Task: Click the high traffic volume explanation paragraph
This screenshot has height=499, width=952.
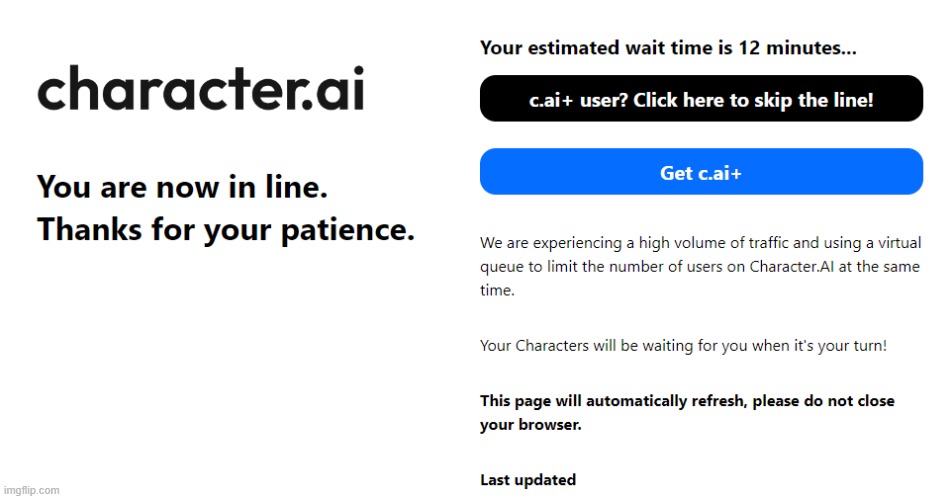Action: click(701, 266)
